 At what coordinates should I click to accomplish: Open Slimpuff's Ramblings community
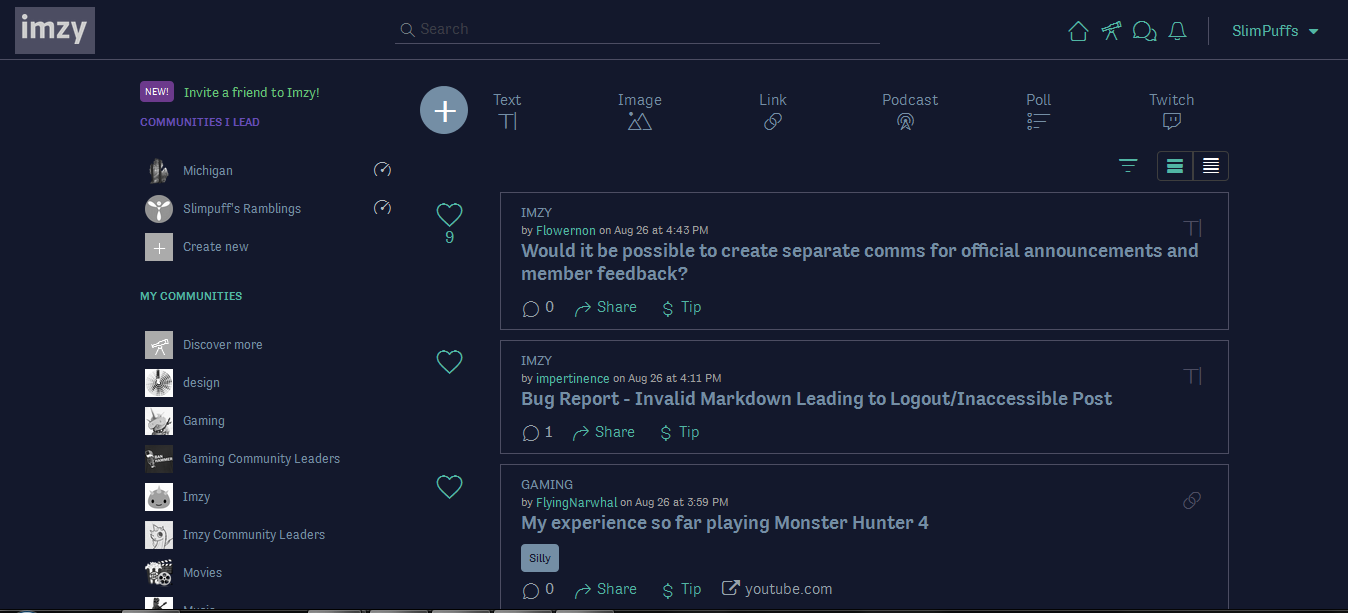[242, 209]
